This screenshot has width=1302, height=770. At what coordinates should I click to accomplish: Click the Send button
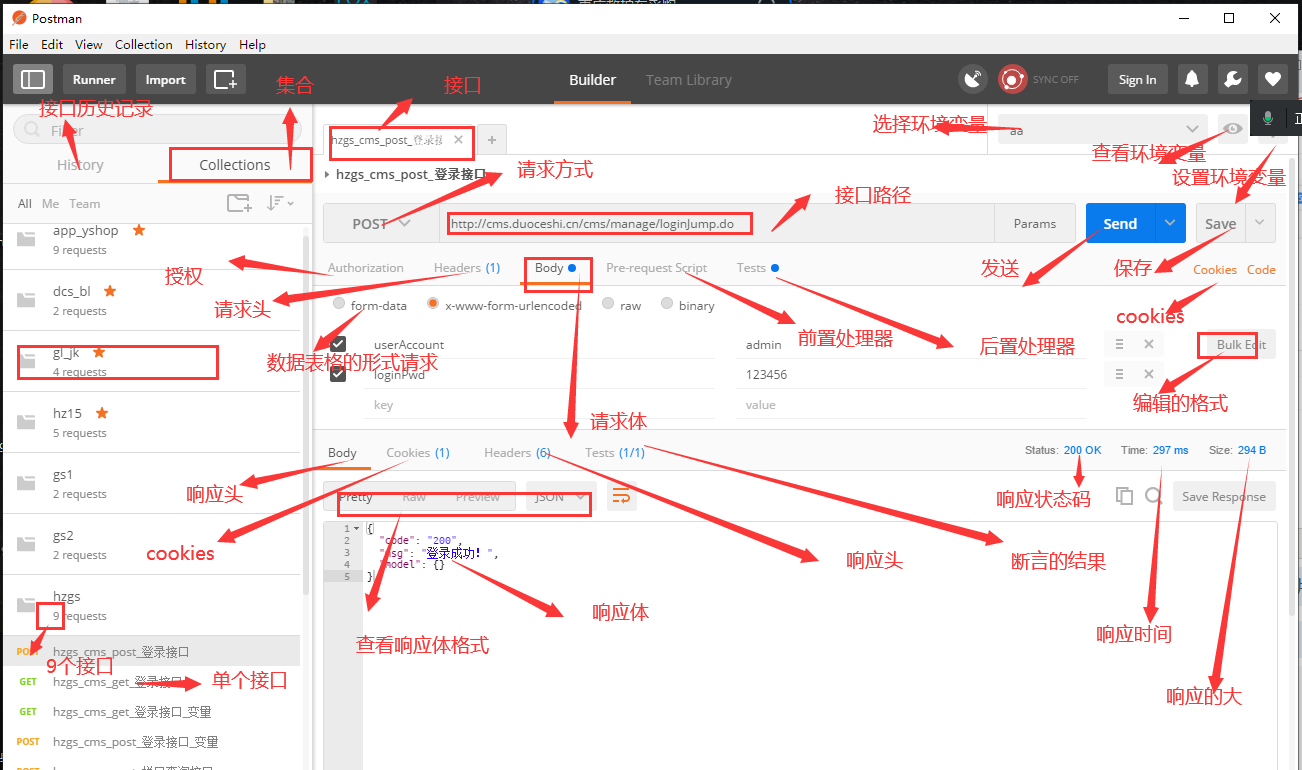1121,224
